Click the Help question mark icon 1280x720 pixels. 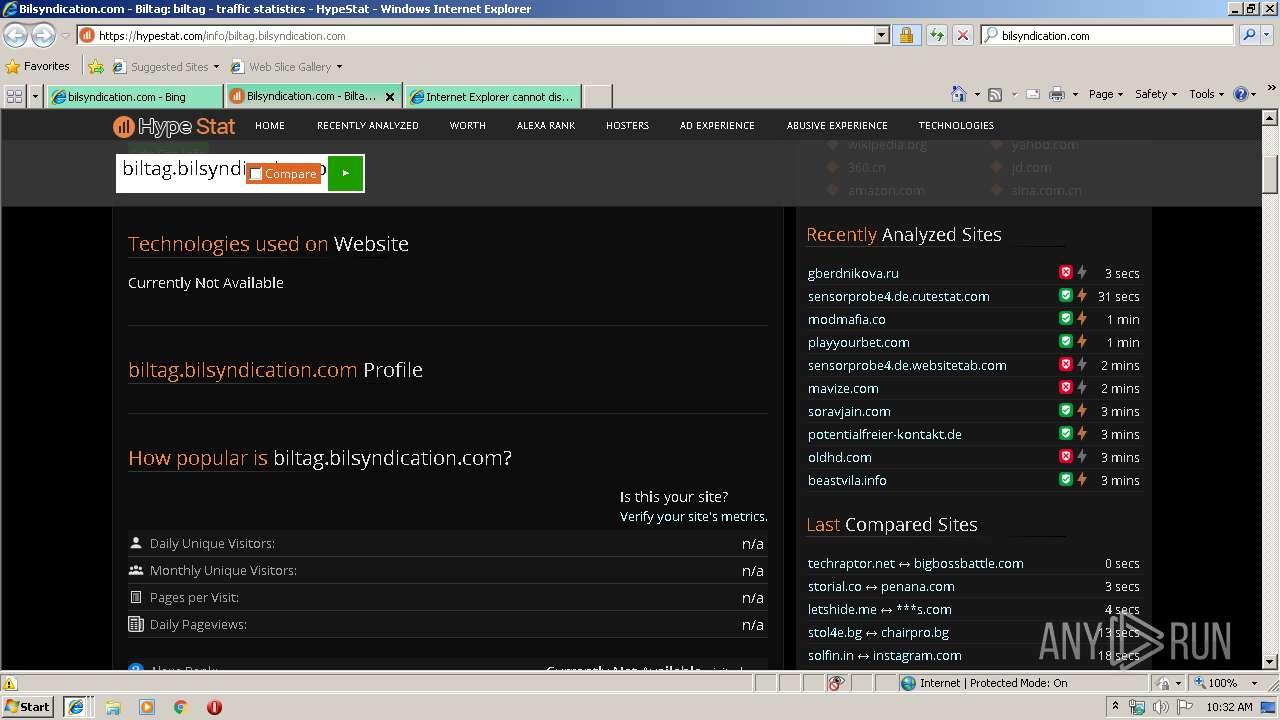point(1241,94)
